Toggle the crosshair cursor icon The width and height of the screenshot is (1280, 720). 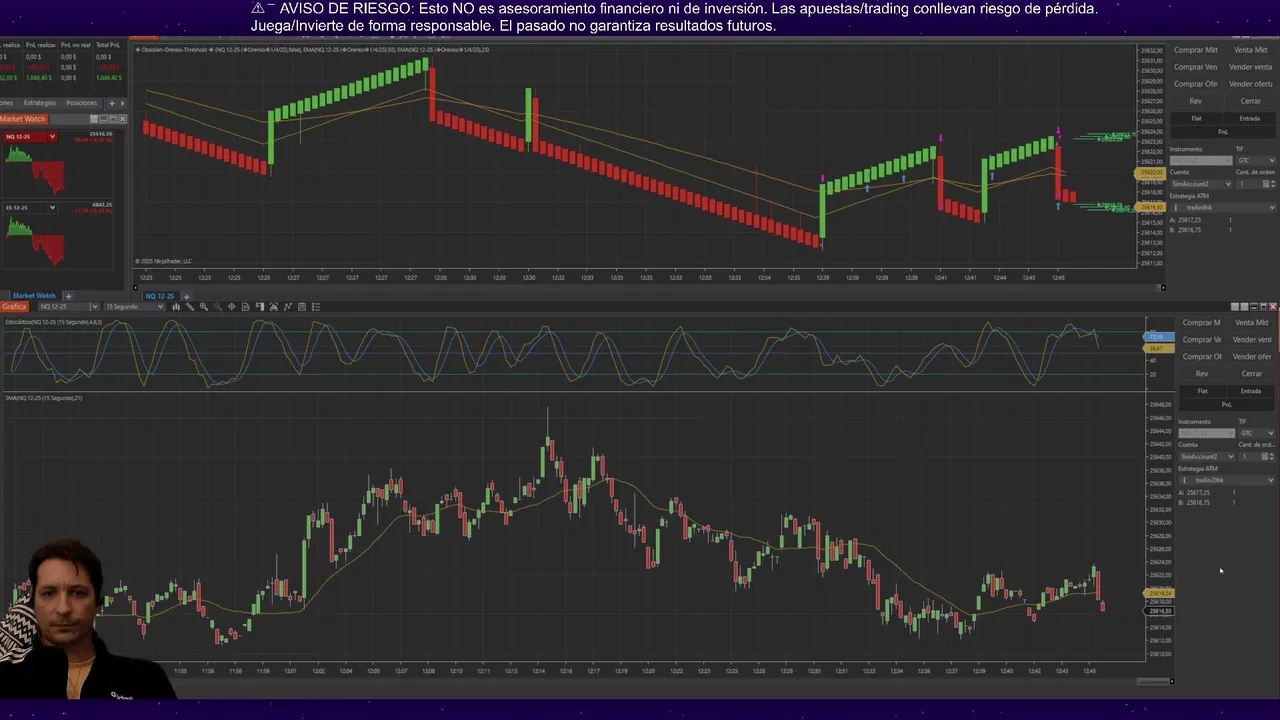pos(232,307)
